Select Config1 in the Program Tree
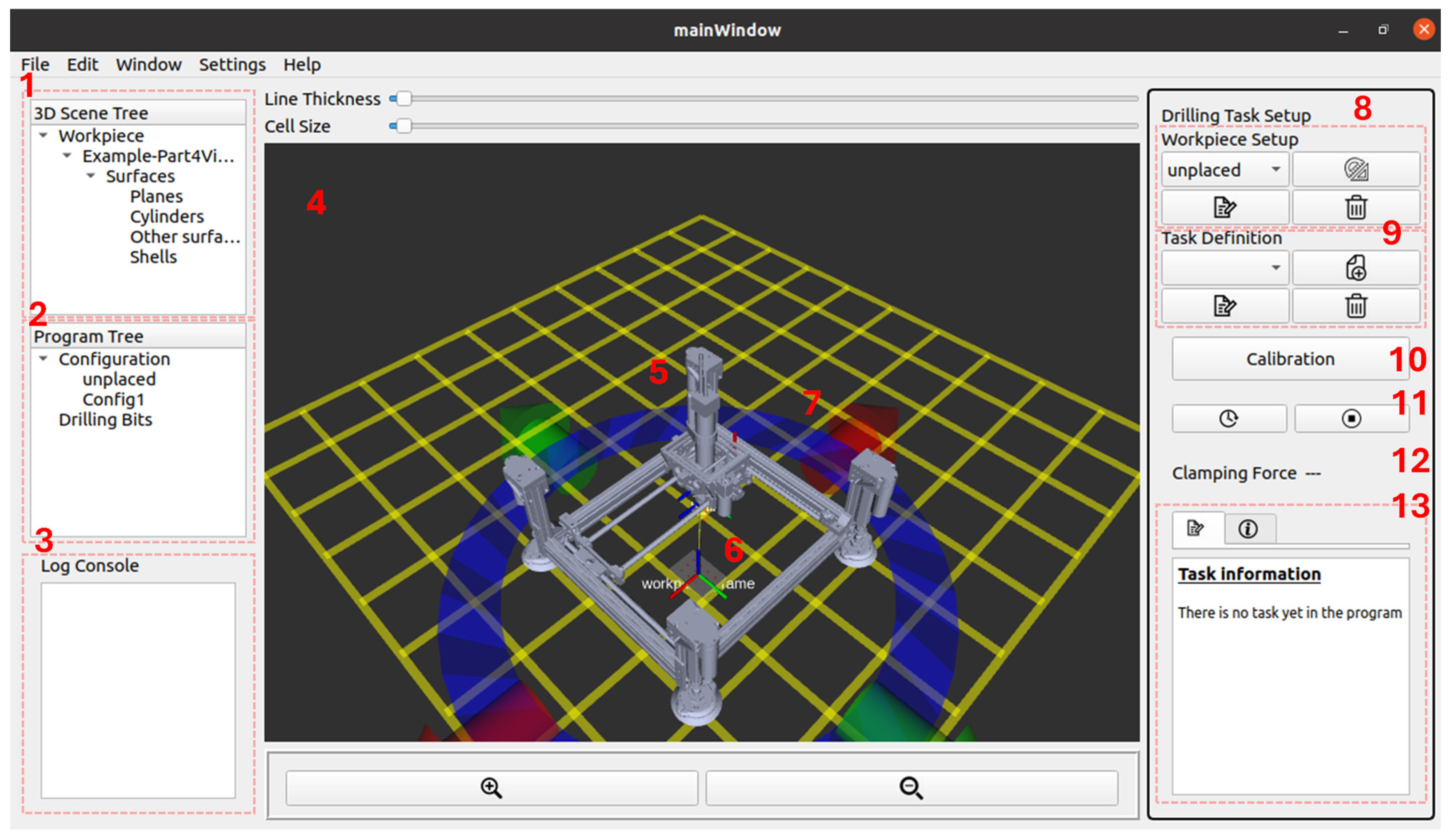Image resolution: width=1449 pixels, height=840 pixels. tap(113, 400)
